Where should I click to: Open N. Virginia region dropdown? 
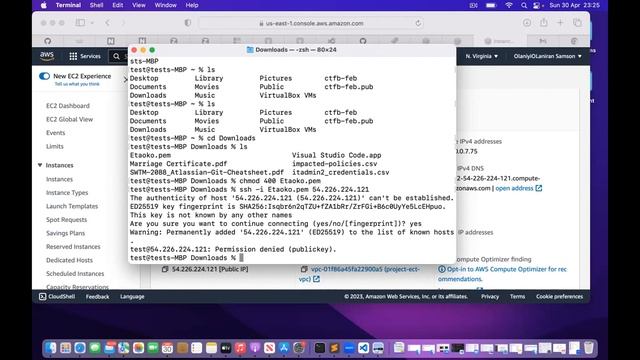482,56
